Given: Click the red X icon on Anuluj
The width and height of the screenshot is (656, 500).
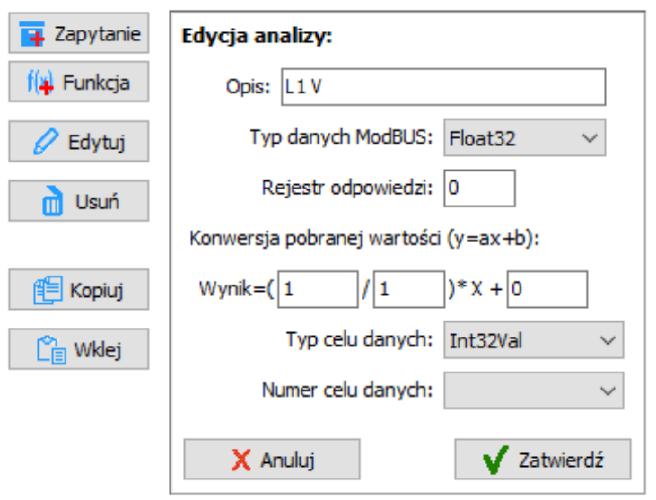Looking at the screenshot, I should 241,460.
